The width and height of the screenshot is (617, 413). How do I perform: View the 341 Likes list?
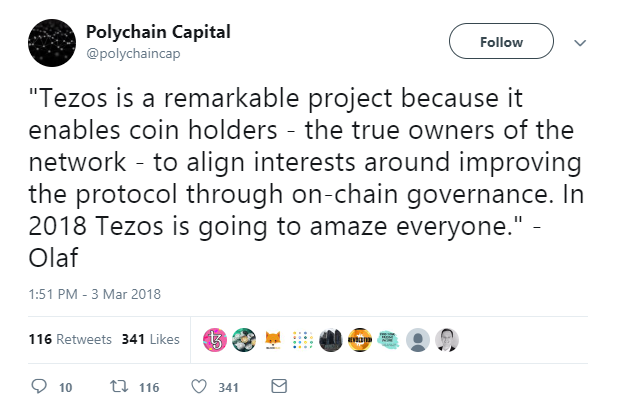[150, 339]
